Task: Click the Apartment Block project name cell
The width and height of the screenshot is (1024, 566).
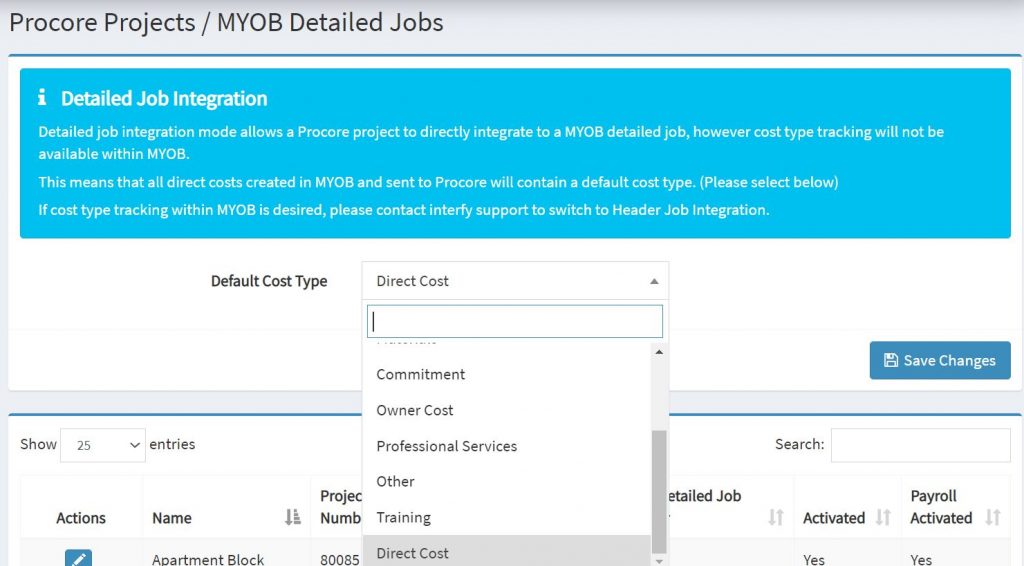Action: pos(208,559)
